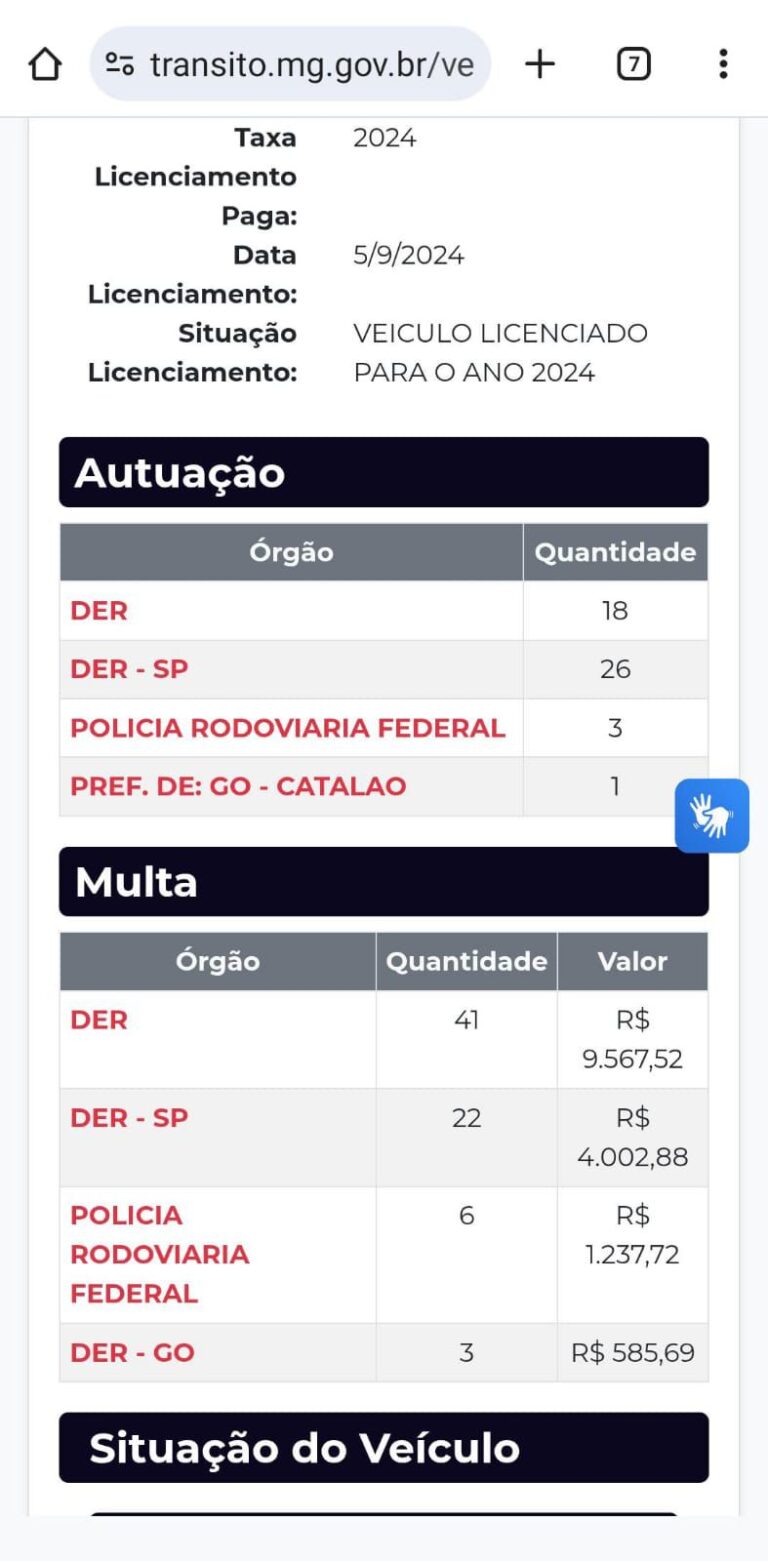The image size is (768, 1561).
Task: Tap Quantidade column header in Multa table
Action: click(466, 962)
